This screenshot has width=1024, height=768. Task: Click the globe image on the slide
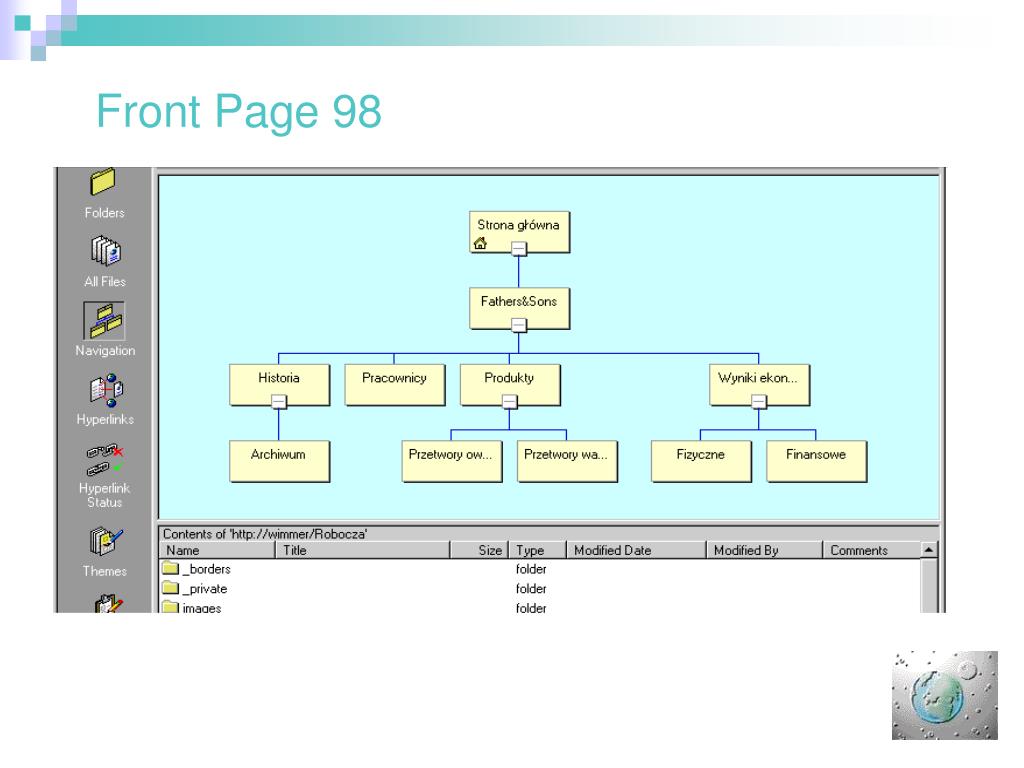pos(944,695)
